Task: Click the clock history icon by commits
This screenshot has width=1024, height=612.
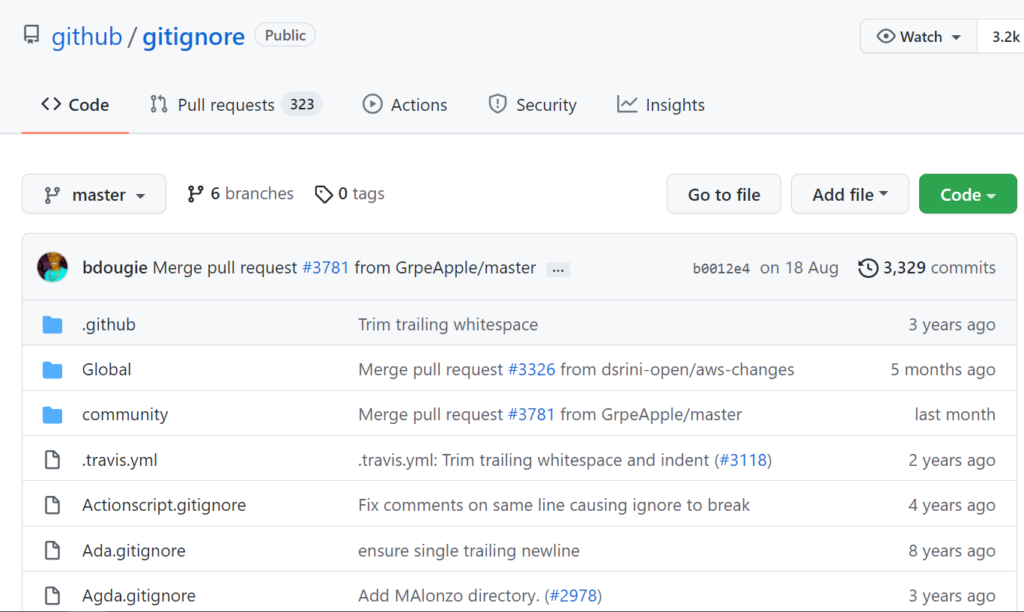Action: [868, 268]
